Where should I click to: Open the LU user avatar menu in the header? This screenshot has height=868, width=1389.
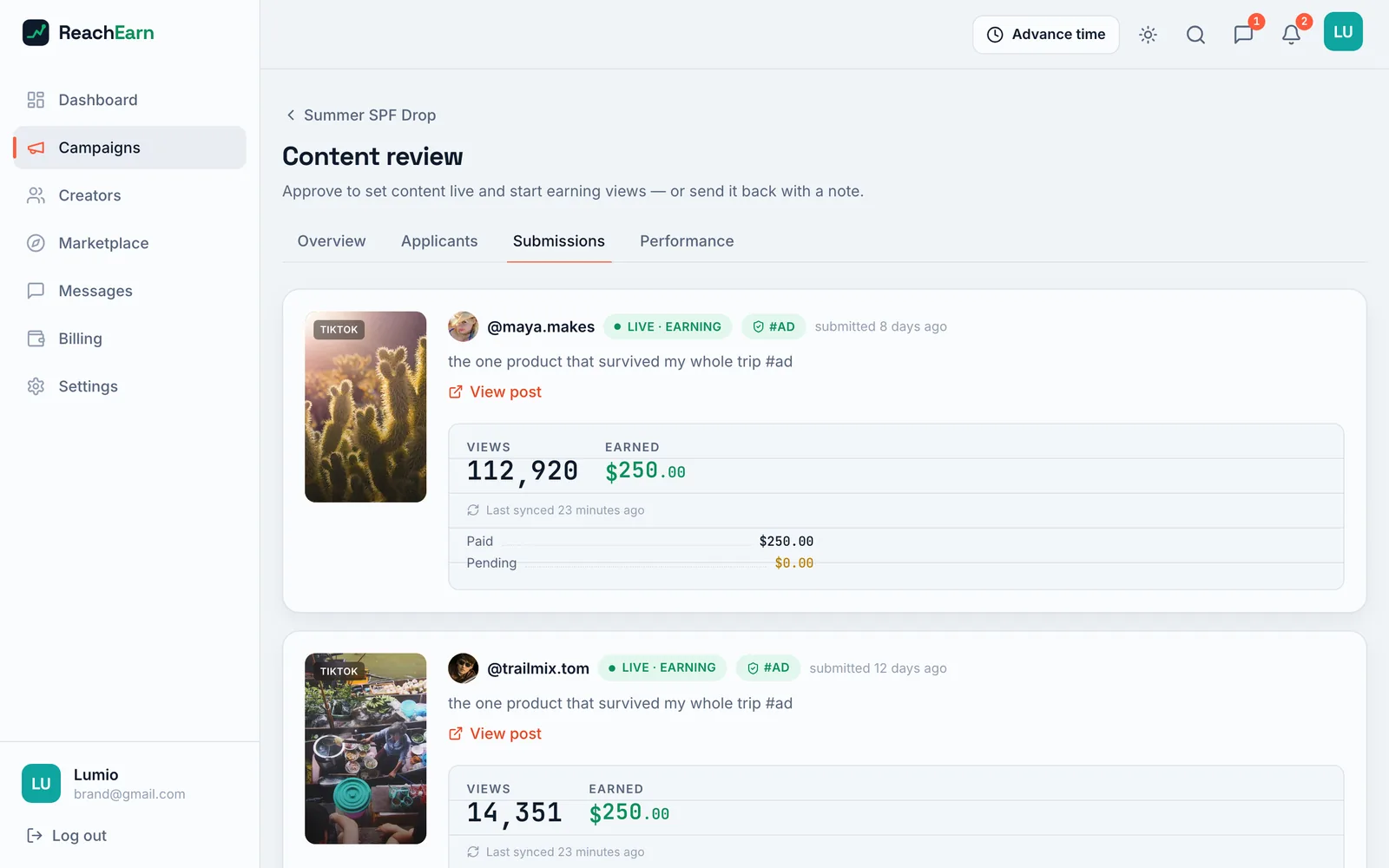pyautogui.click(x=1343, y=32)
